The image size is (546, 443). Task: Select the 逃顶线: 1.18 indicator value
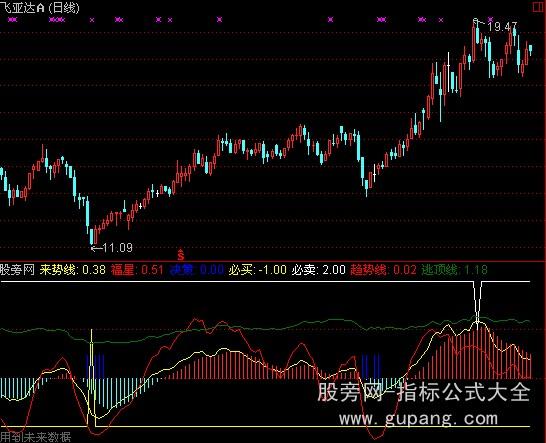point(454,270)
